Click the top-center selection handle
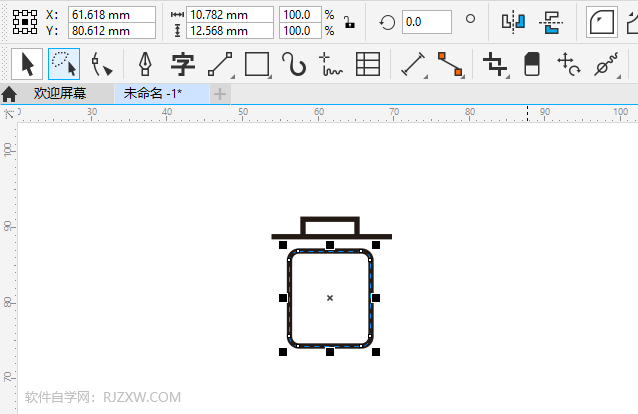 point(330,245)
